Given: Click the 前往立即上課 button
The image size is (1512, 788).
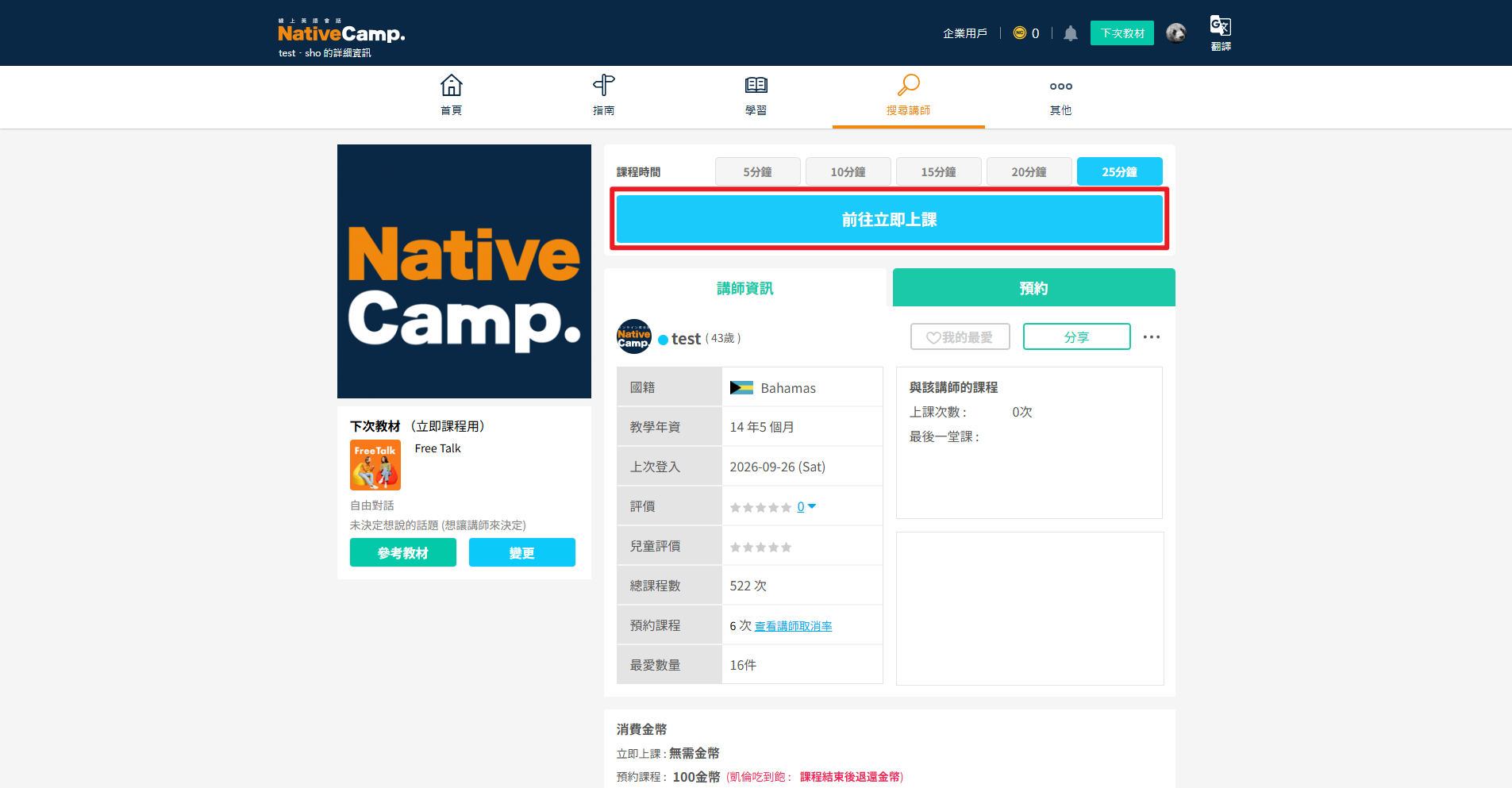Looking at the screenshot, I should point(889,219).
